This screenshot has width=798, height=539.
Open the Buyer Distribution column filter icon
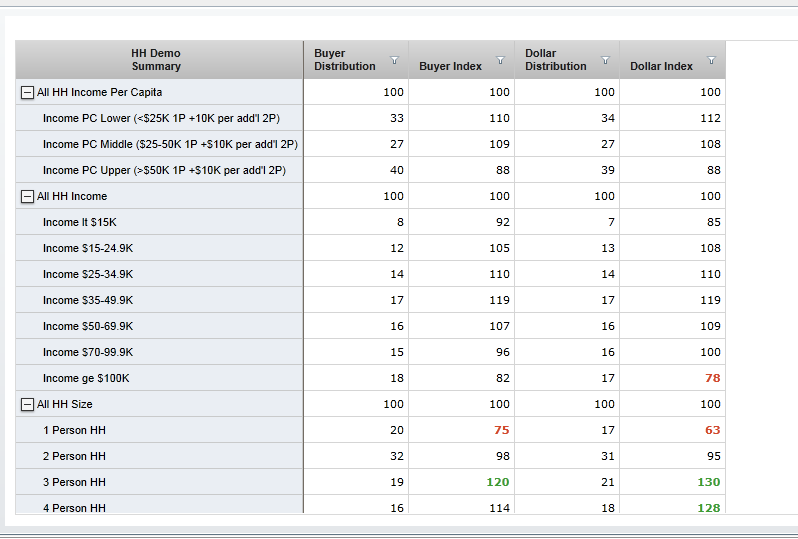(x=394, y=60)
